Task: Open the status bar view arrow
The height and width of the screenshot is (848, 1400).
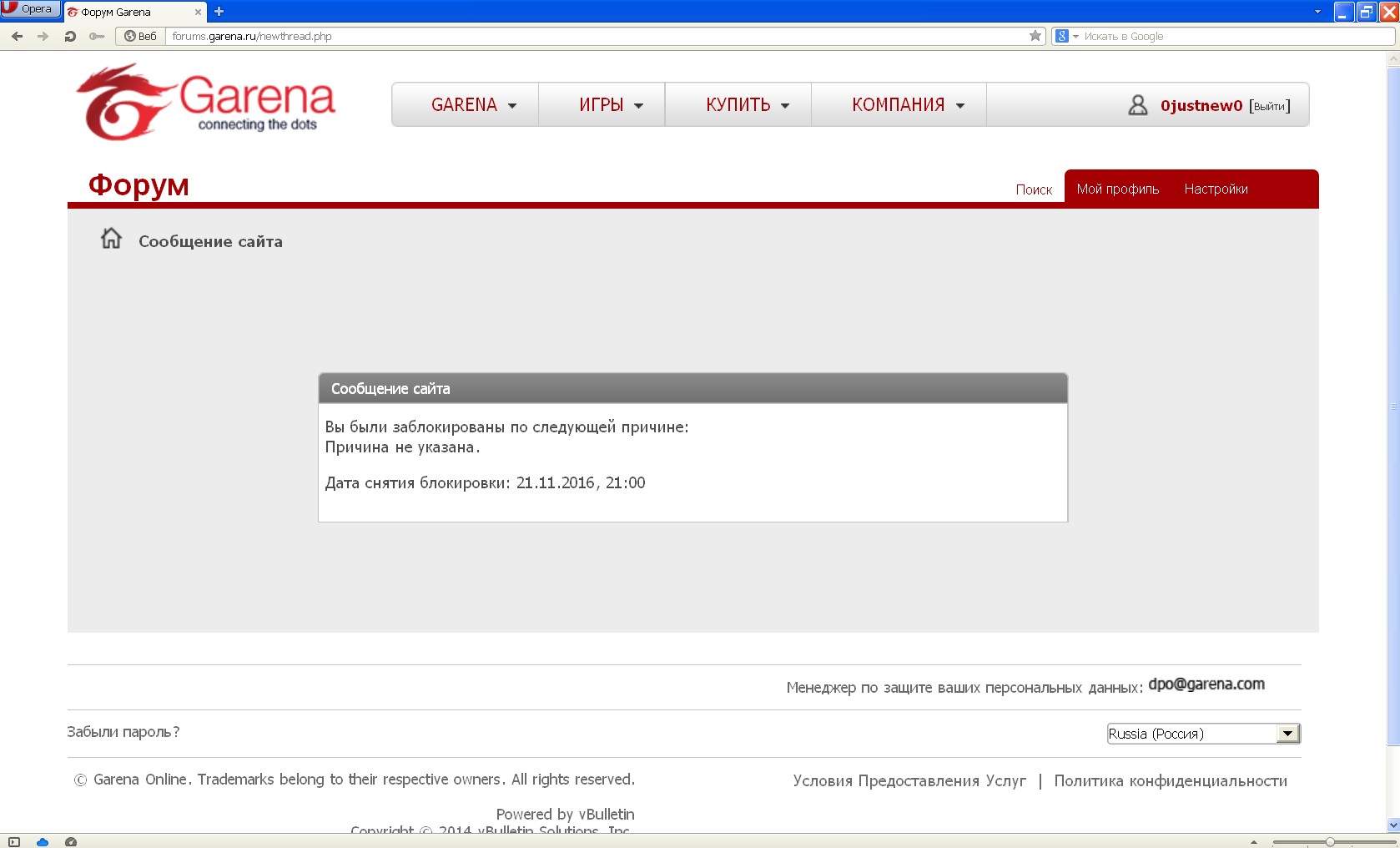Action: click(1253, 842)
